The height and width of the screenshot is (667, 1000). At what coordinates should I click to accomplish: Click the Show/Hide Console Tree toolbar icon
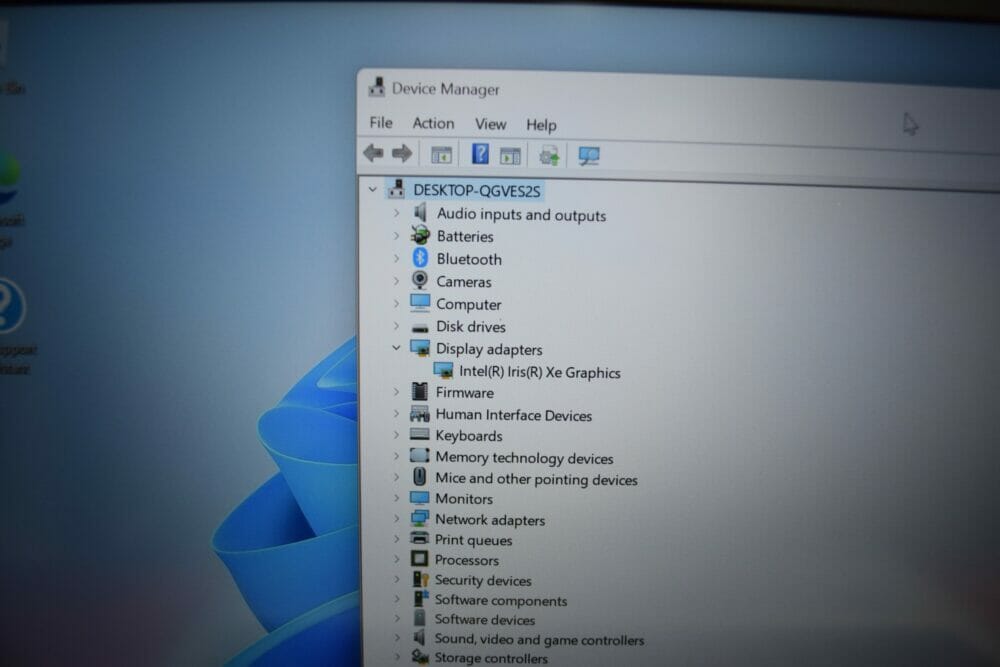point(441,154)
